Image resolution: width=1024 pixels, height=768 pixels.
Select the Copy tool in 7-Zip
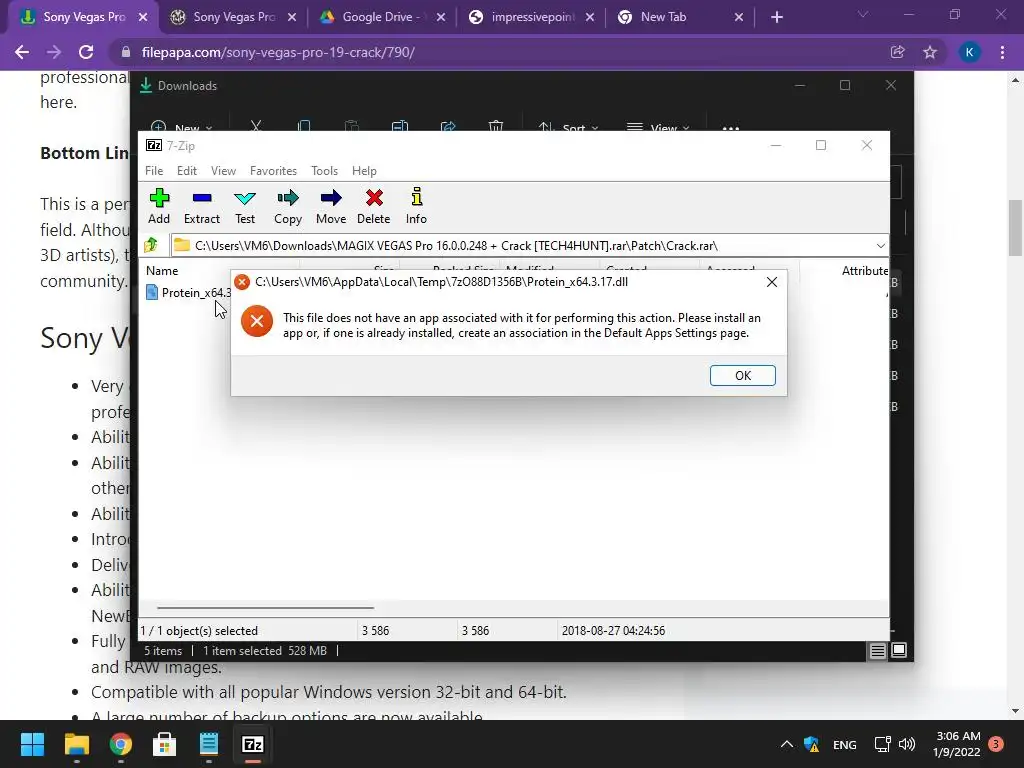[x=288, y=206]
